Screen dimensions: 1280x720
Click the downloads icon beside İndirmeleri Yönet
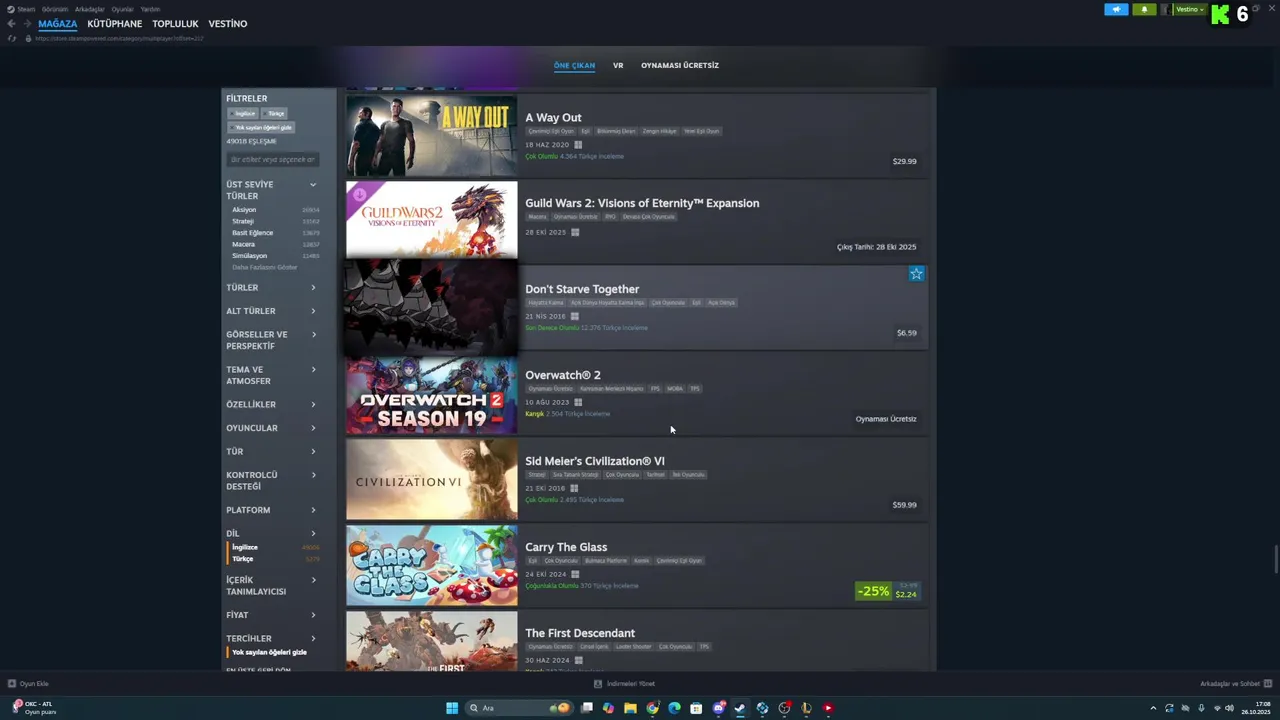598,684
